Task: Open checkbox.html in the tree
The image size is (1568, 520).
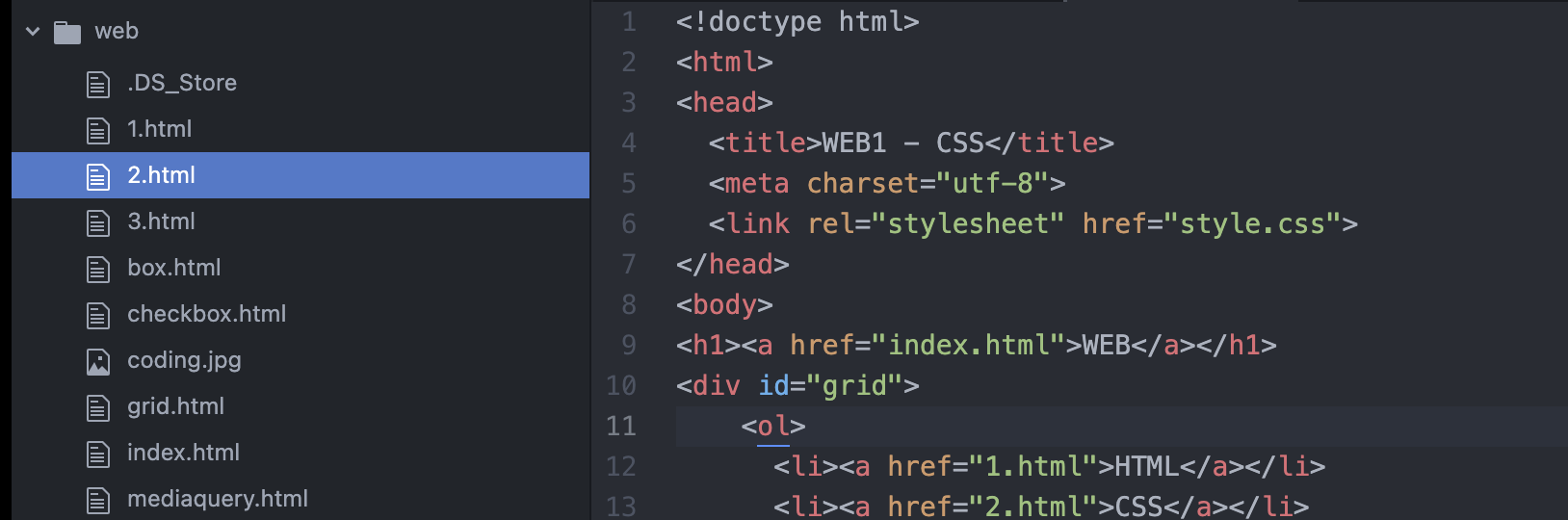Action: 207,314
